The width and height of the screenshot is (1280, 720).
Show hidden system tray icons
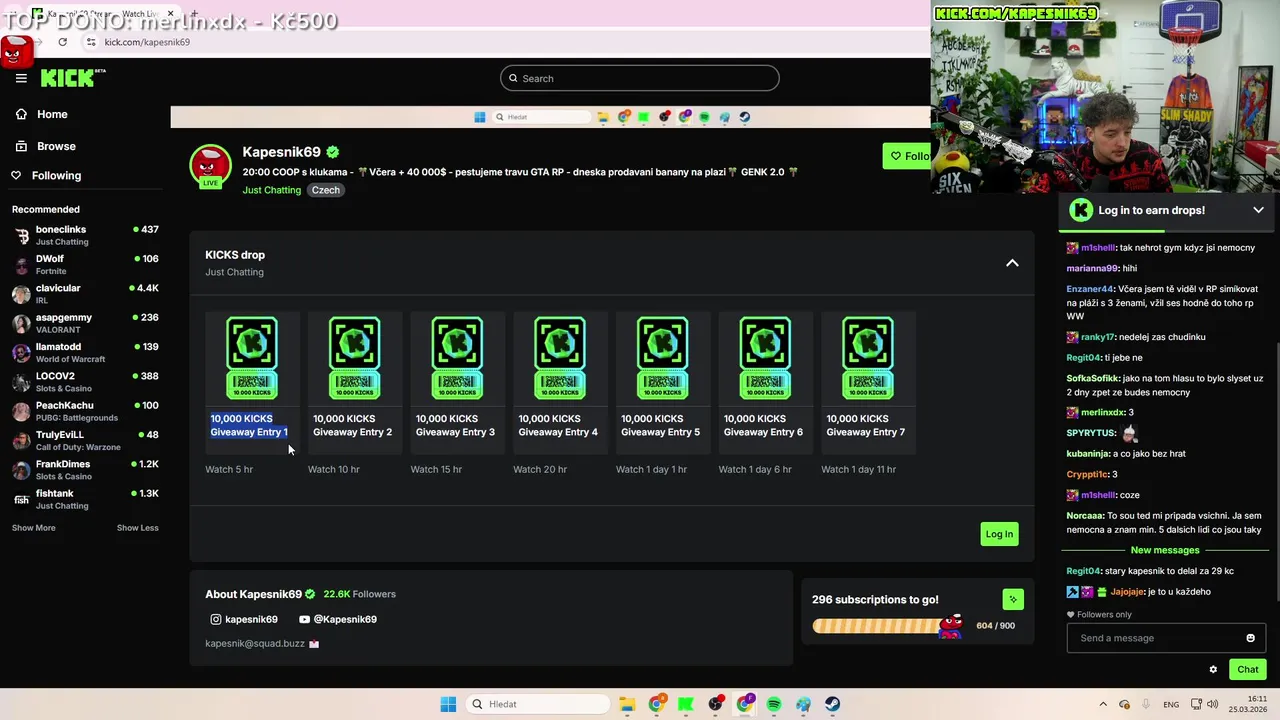coord(1103,704)
